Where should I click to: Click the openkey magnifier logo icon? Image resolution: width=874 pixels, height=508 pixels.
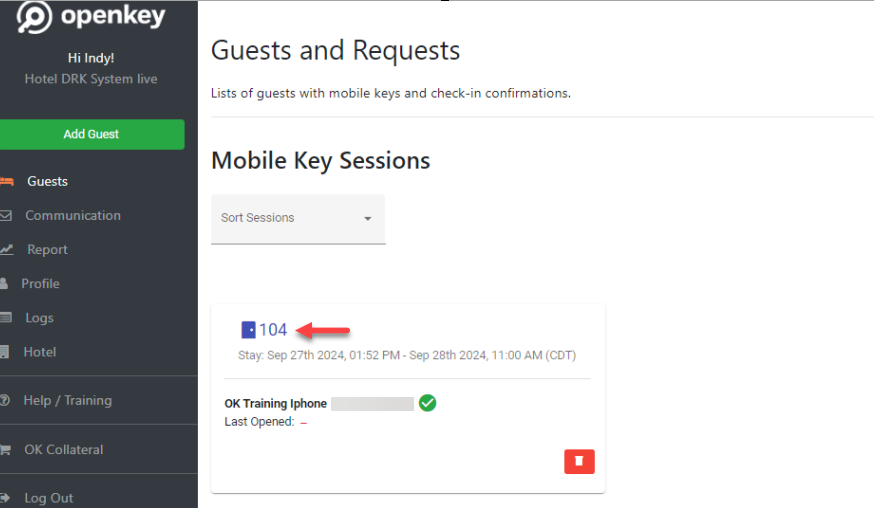pyautogui.click(x=34, y=17)
